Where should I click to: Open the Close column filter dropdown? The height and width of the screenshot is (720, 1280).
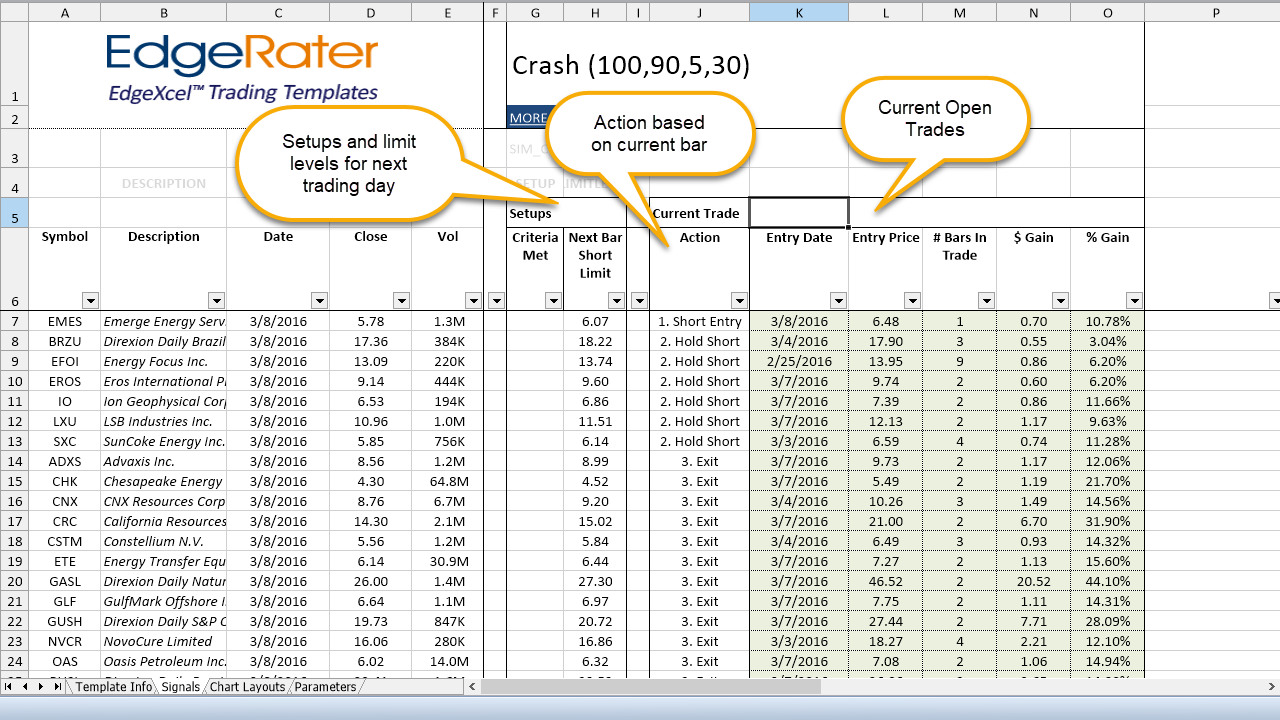401,300
